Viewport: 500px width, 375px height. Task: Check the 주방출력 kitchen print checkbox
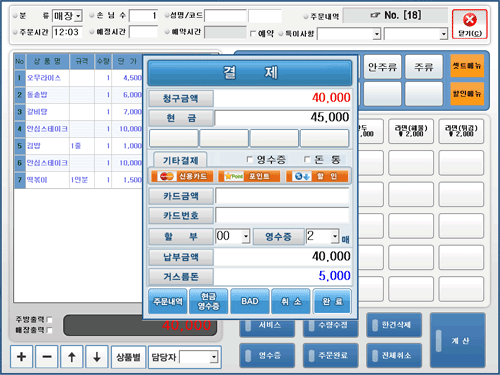tap(49, 320)
